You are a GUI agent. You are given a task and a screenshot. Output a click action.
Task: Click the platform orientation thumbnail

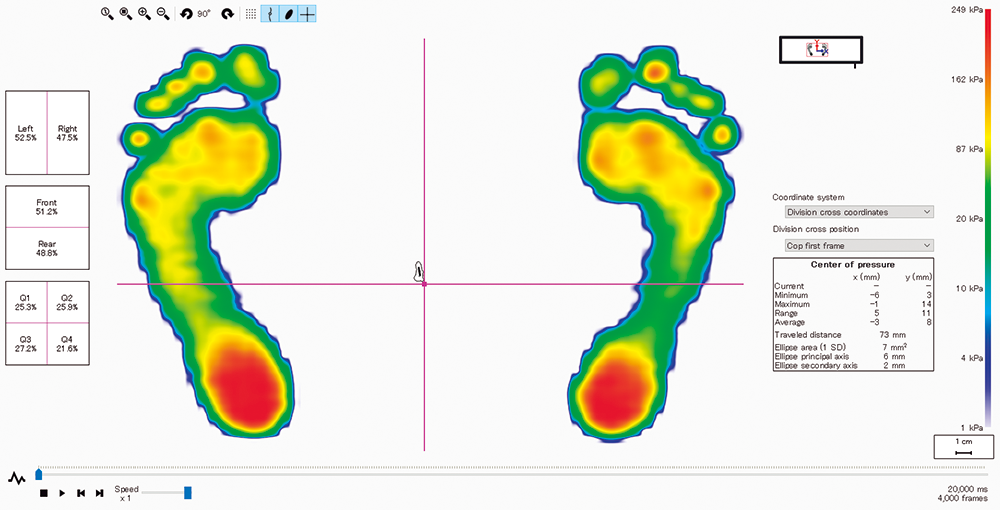[x=819, y=48]
